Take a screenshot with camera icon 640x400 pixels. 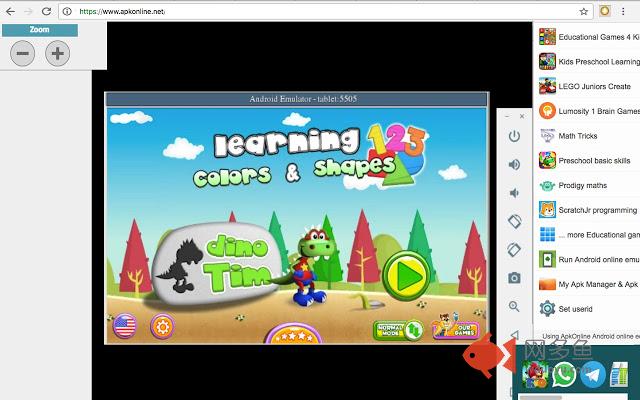coord(514,278)
